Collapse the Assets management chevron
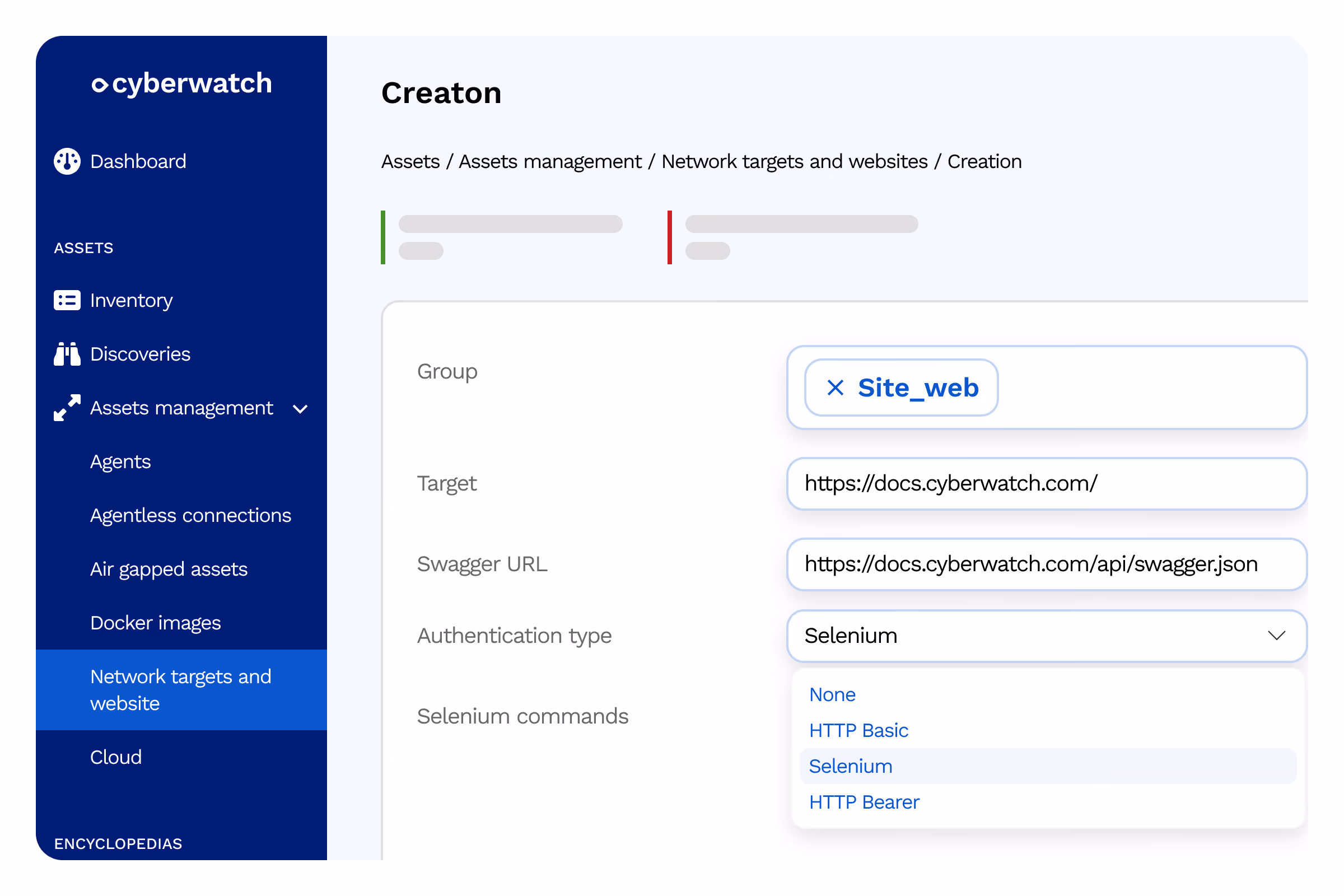The width and height of the screenshot is (1344, 896). point(300,409)
